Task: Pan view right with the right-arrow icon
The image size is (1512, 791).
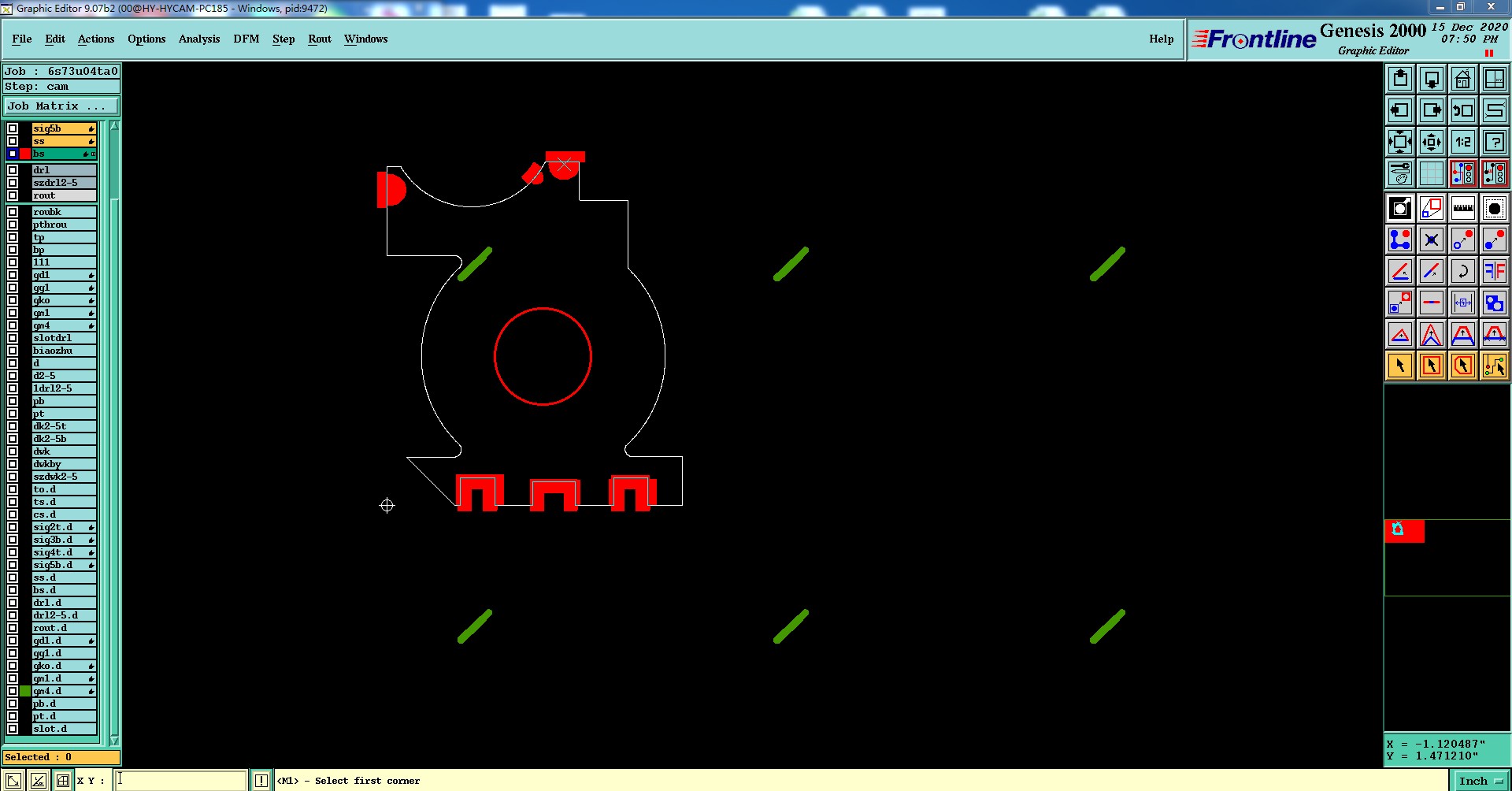Action: click(1432, 110)
